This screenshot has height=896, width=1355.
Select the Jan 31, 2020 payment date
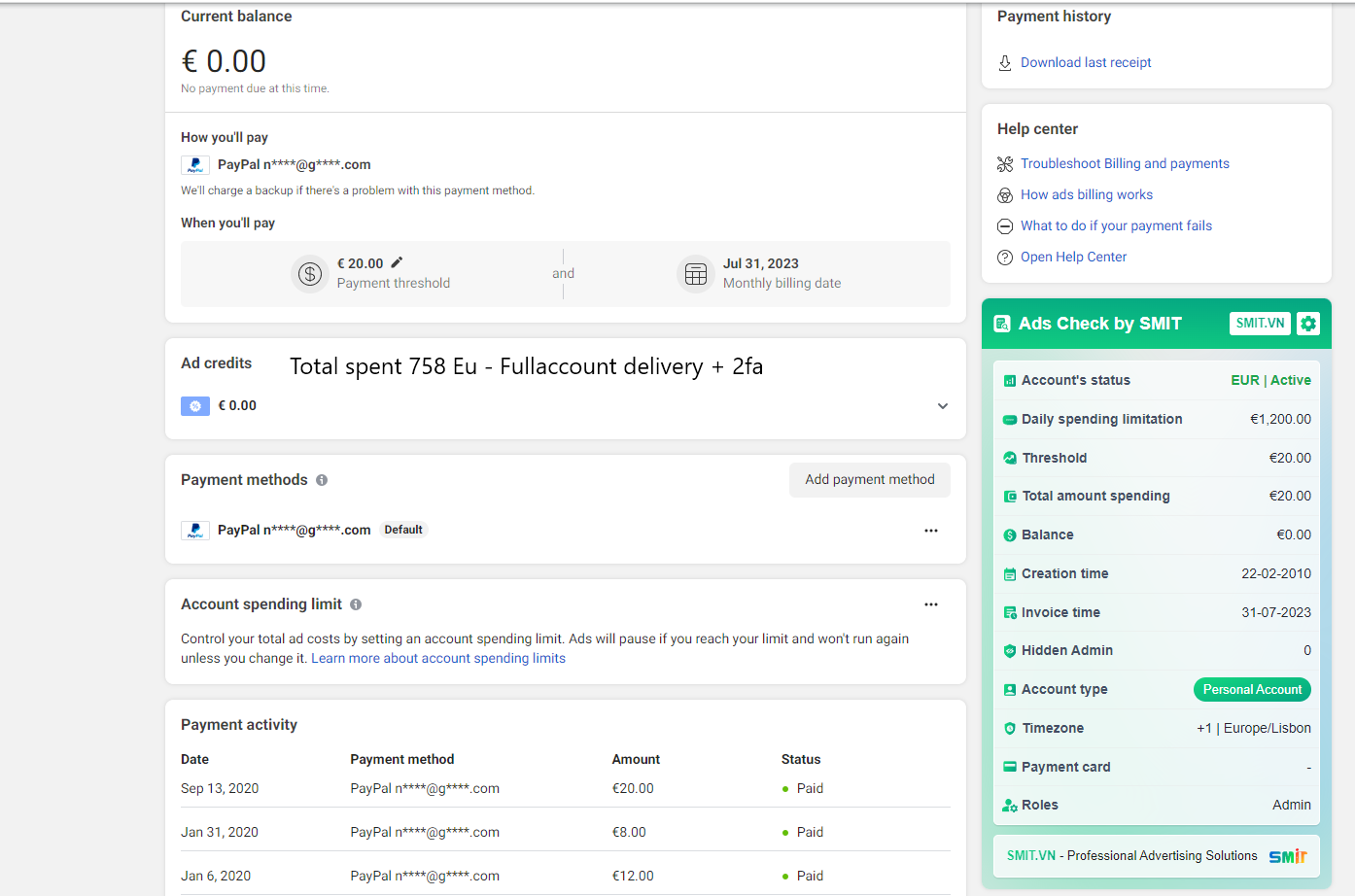click(x=220, y=832)
